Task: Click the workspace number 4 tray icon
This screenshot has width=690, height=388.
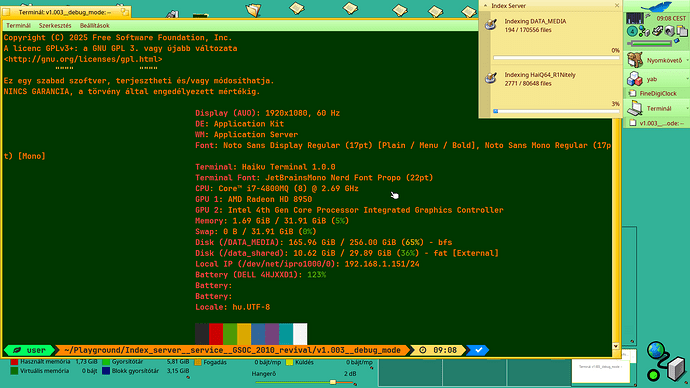Action: [632, 31]
